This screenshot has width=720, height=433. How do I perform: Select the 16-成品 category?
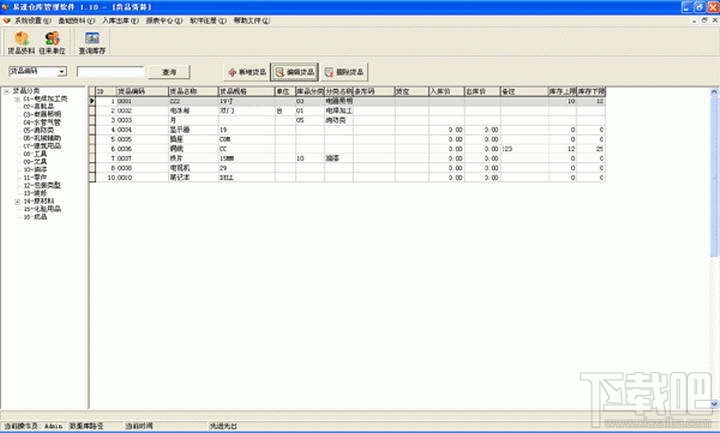35,217
